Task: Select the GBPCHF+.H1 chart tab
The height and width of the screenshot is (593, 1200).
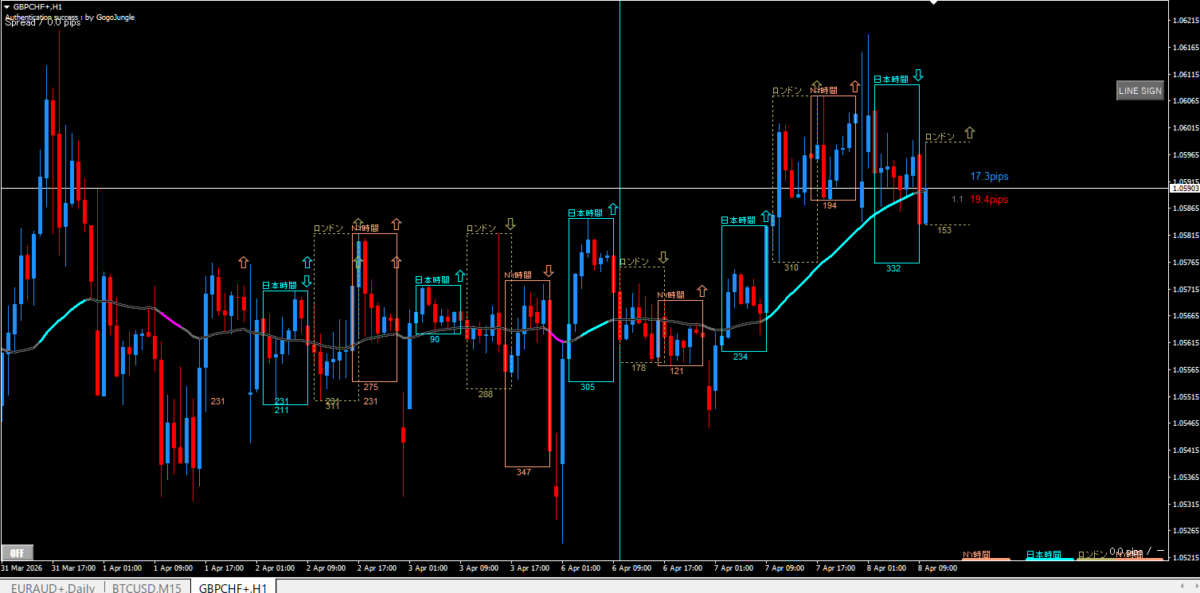Action: 233,587
